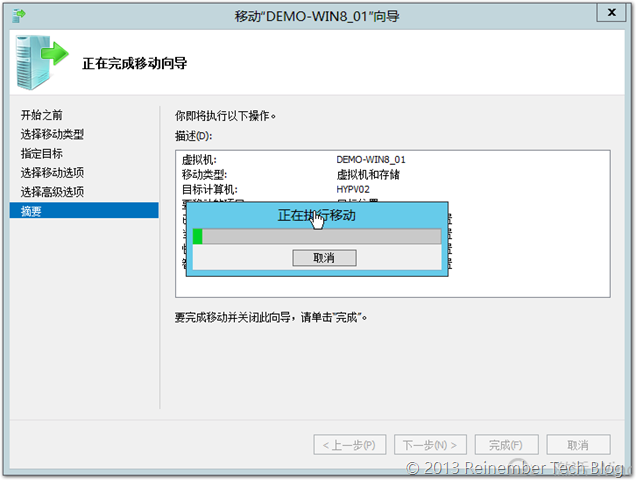Click the DEMO-WIN8_01 value in description

pyautogui.click(x=371, y=159)
